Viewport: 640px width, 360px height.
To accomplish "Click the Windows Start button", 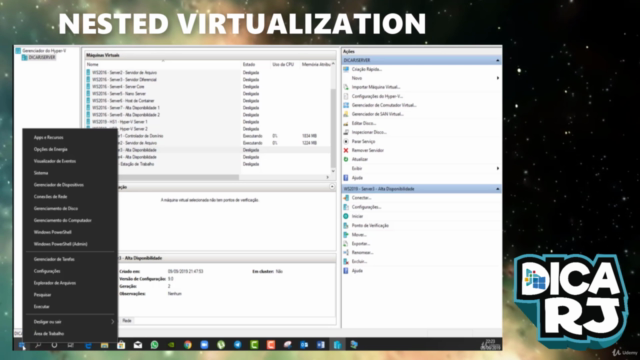I will click(22, 345).
